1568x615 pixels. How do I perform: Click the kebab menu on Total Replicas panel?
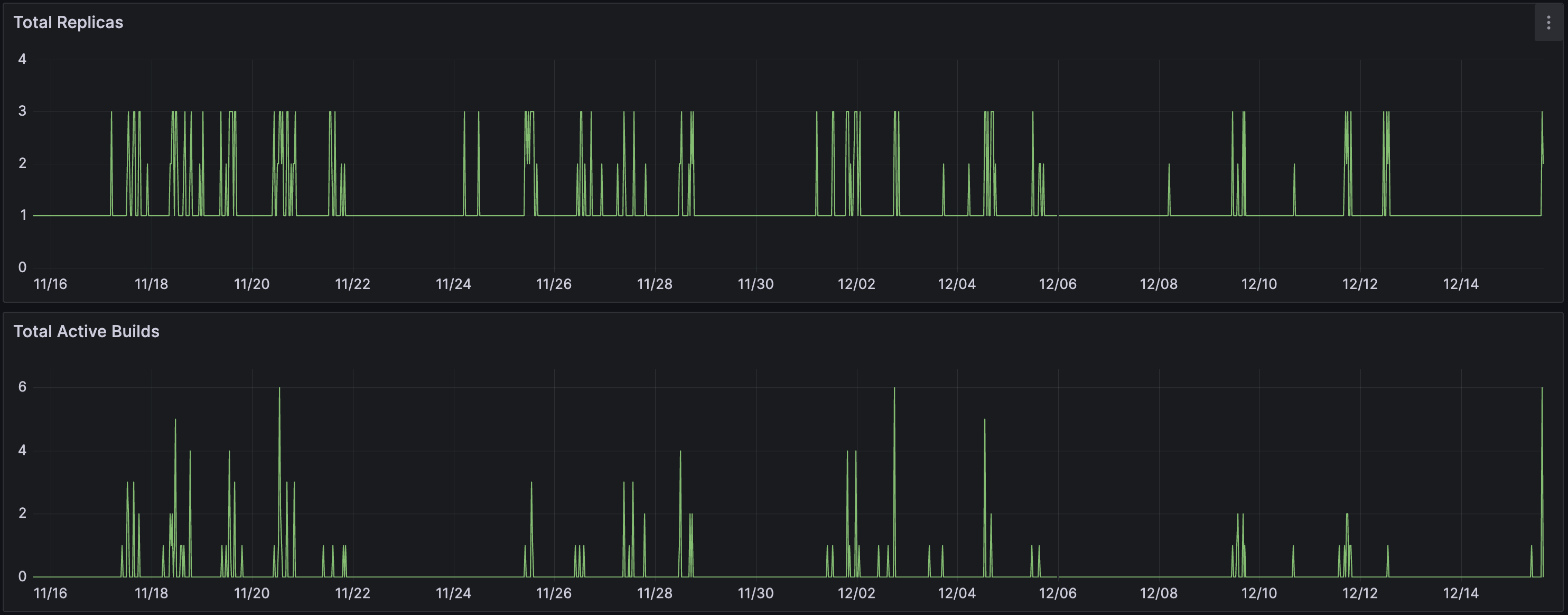[x=1550, y=23]
